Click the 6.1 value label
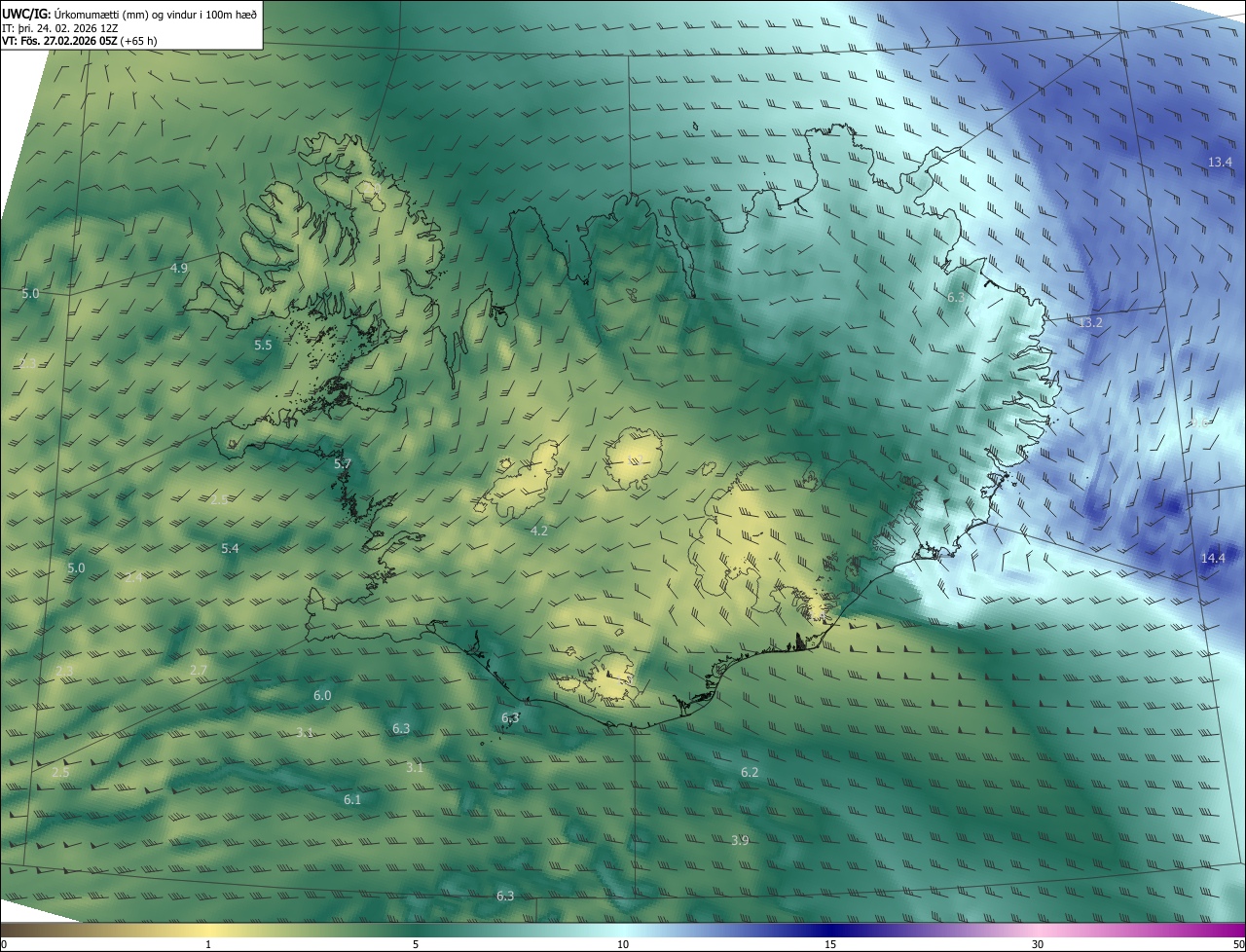This screenshot has width=1246, height=952. pos(352,799)
